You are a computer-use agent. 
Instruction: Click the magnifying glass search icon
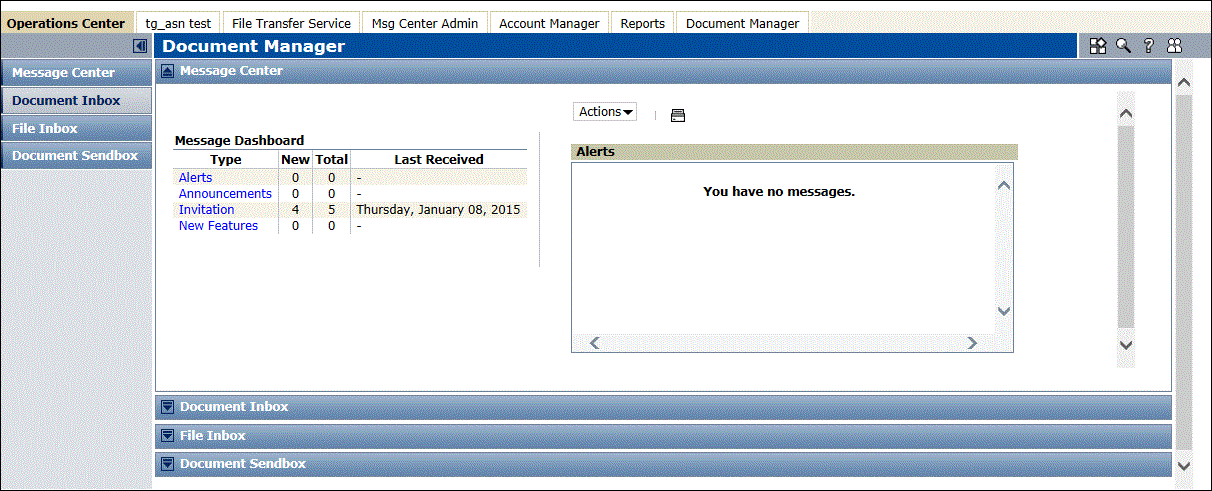(1123, 46)
